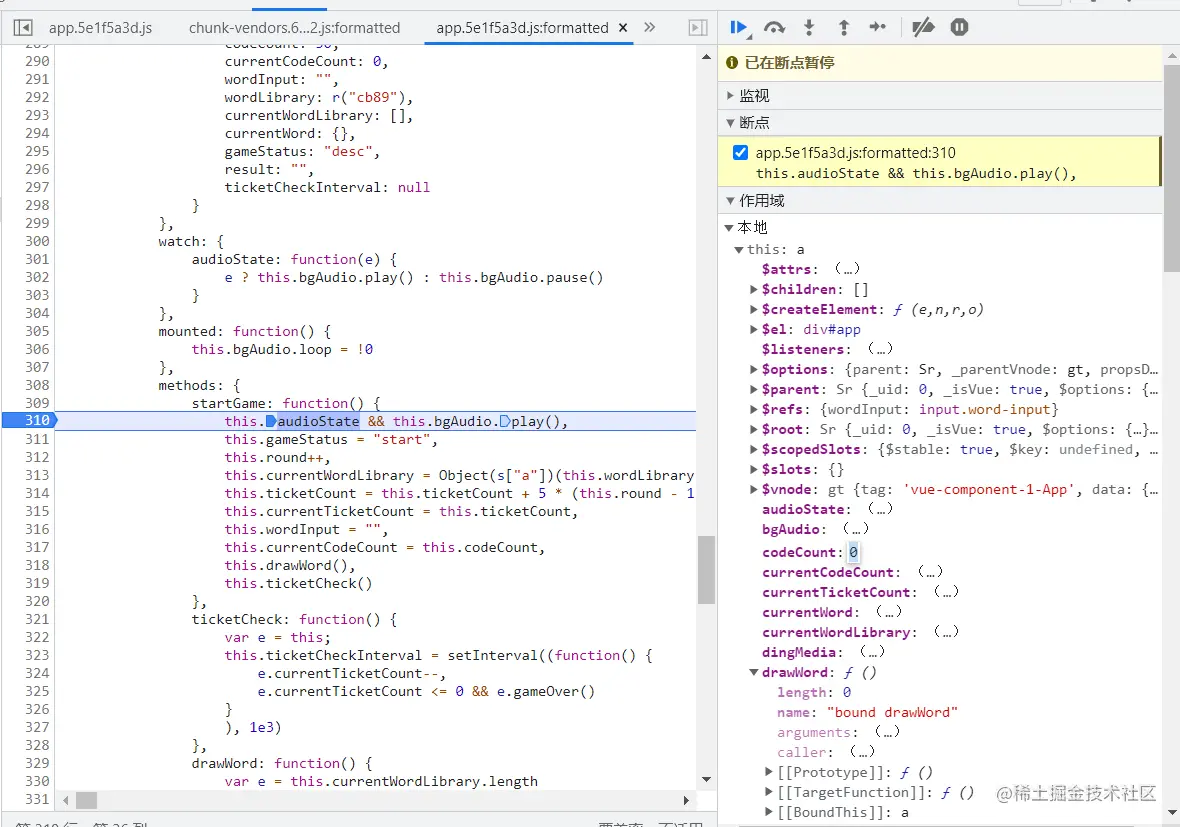The height and width of the screenshot is (827, 1180).
Task: Click editor scroll-up arrow
Action: pos(706,57)
